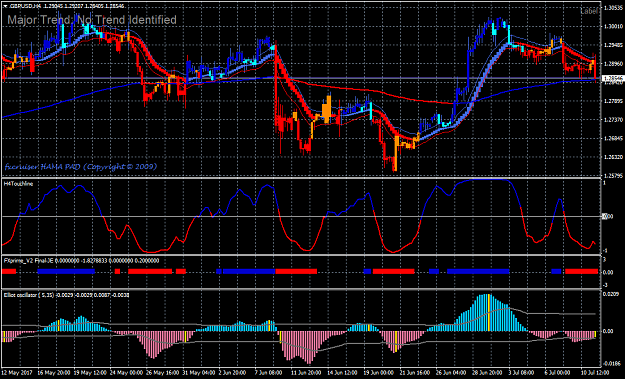
Task: Select the gray 'Label' text object
Action: (x=589, y=11)
